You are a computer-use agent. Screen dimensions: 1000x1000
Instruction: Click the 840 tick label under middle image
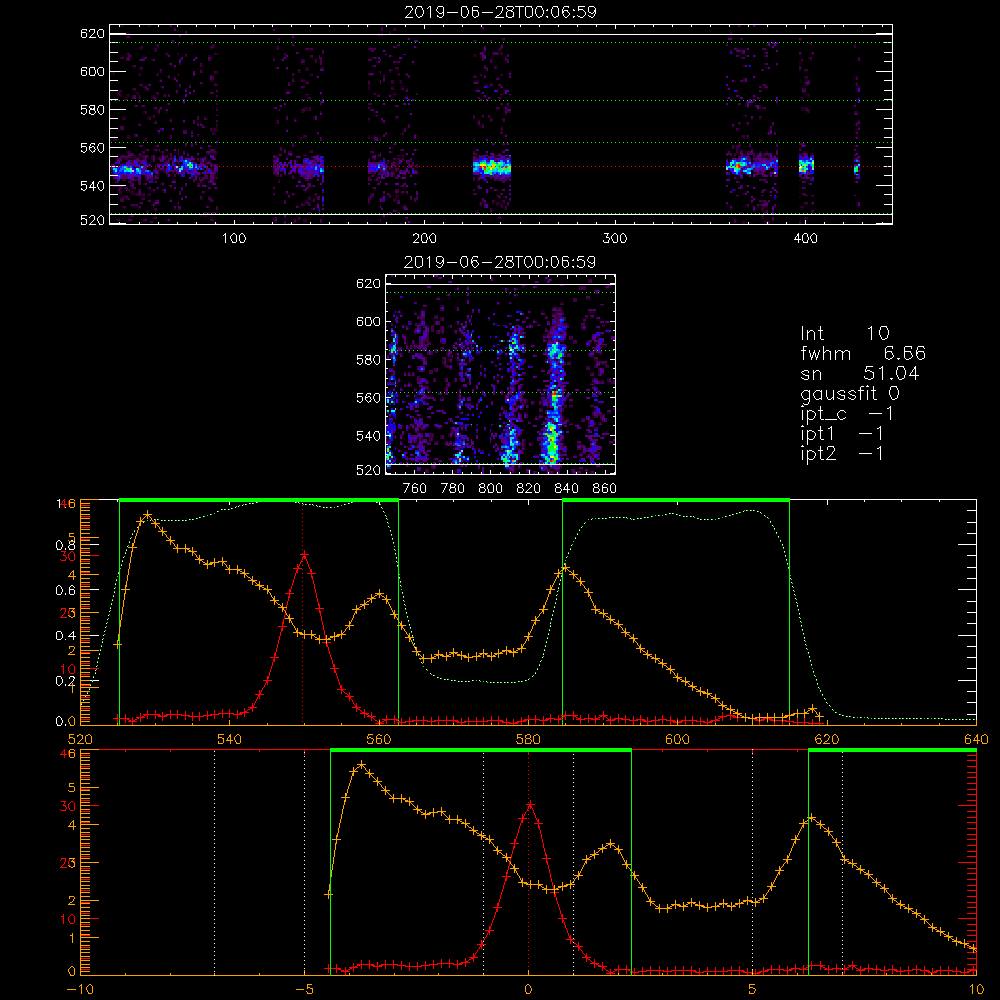[566, 489]
